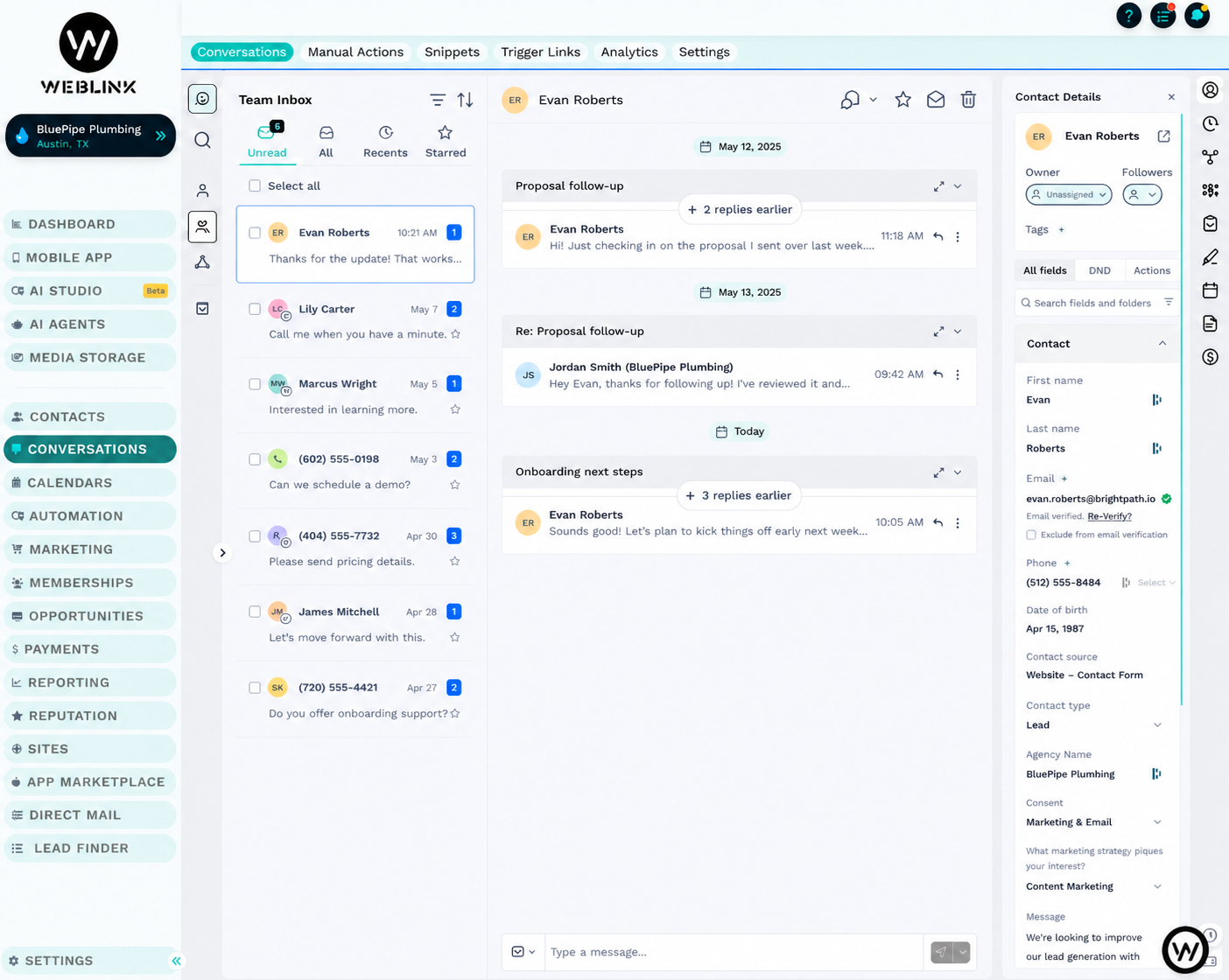Viewport: 1229px width, 980px height.
Task: Open message channel selector dropdown
Action: (523, 952)
